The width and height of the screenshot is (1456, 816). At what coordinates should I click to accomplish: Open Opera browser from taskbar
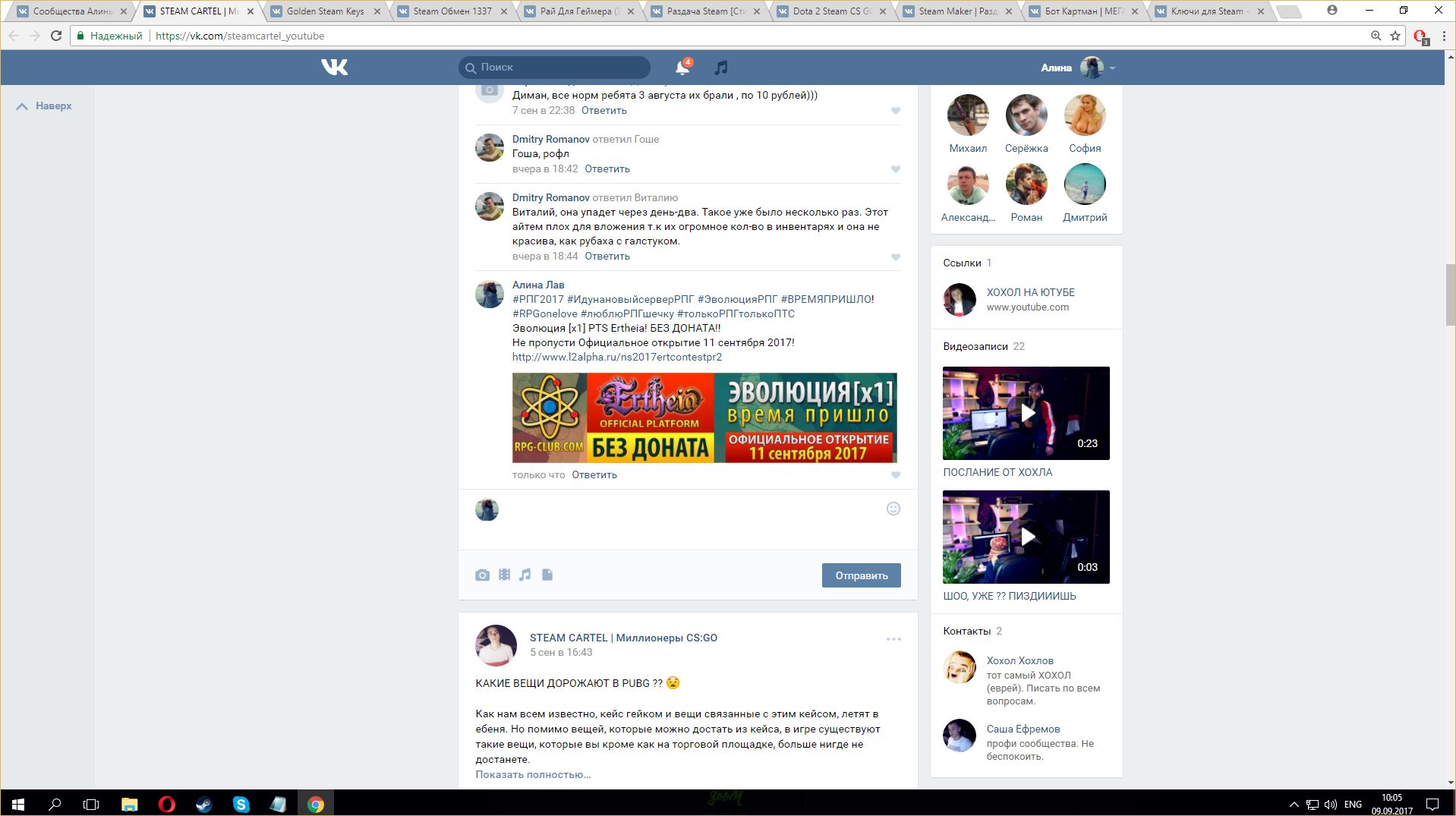(166, 804)
